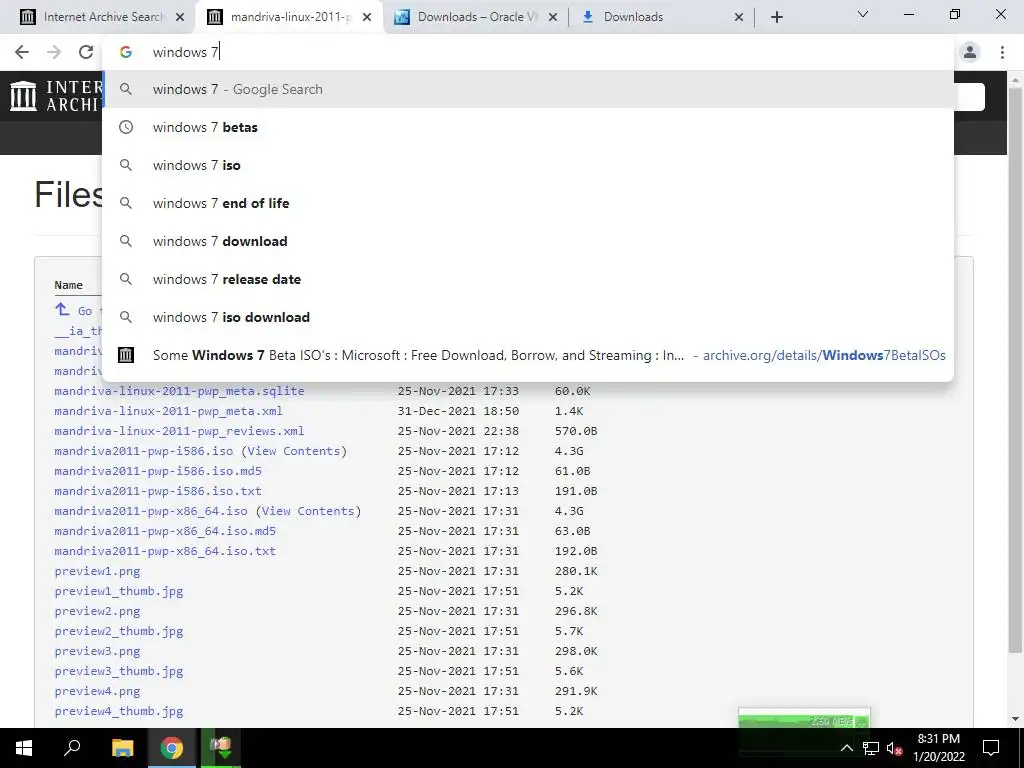This screenshot has height=768, width=1024.
Task: Open Chrome's three-dot menu
Action: point(1002,52)
